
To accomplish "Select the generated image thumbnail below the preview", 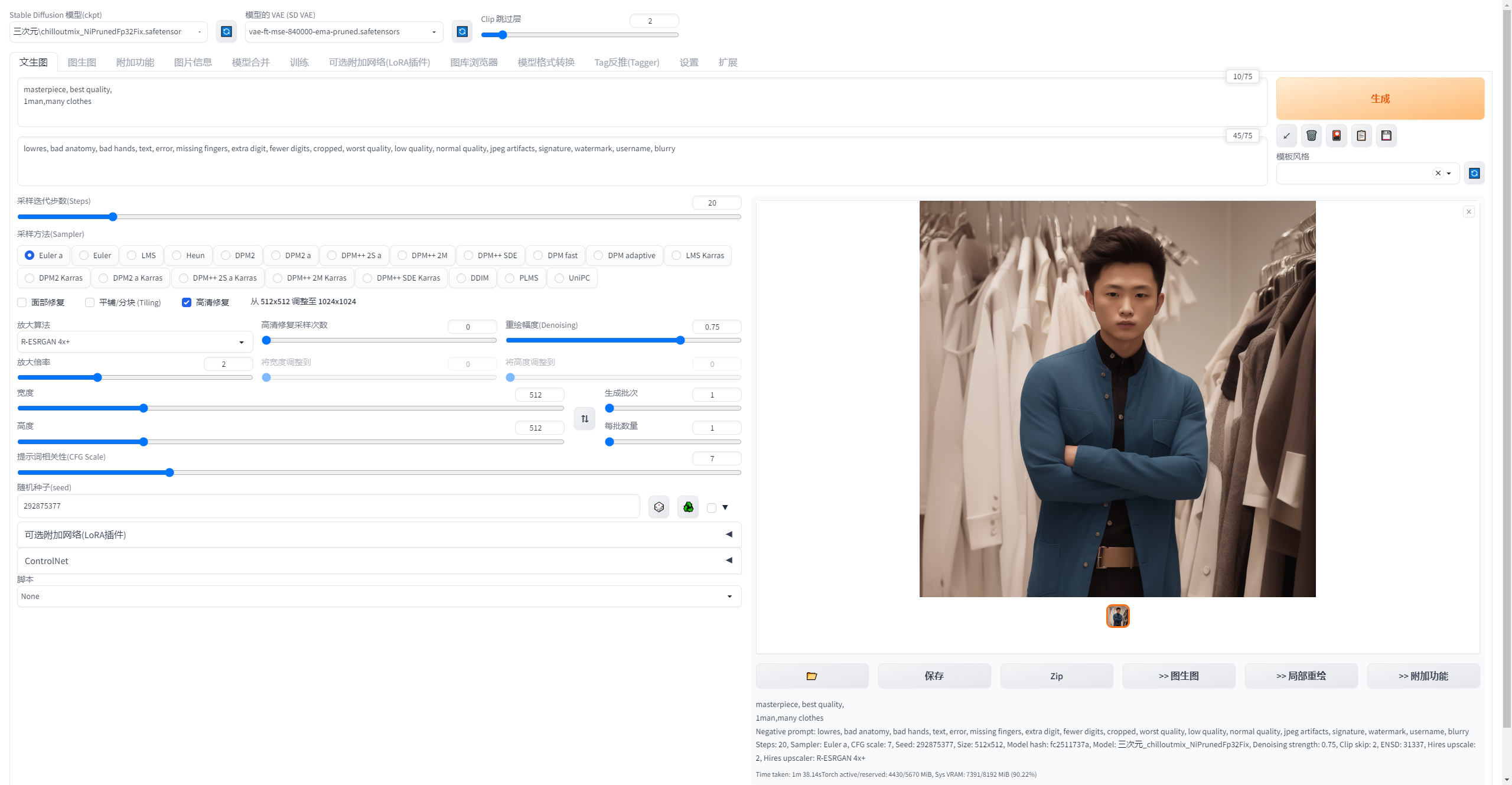I will 1117,616.
